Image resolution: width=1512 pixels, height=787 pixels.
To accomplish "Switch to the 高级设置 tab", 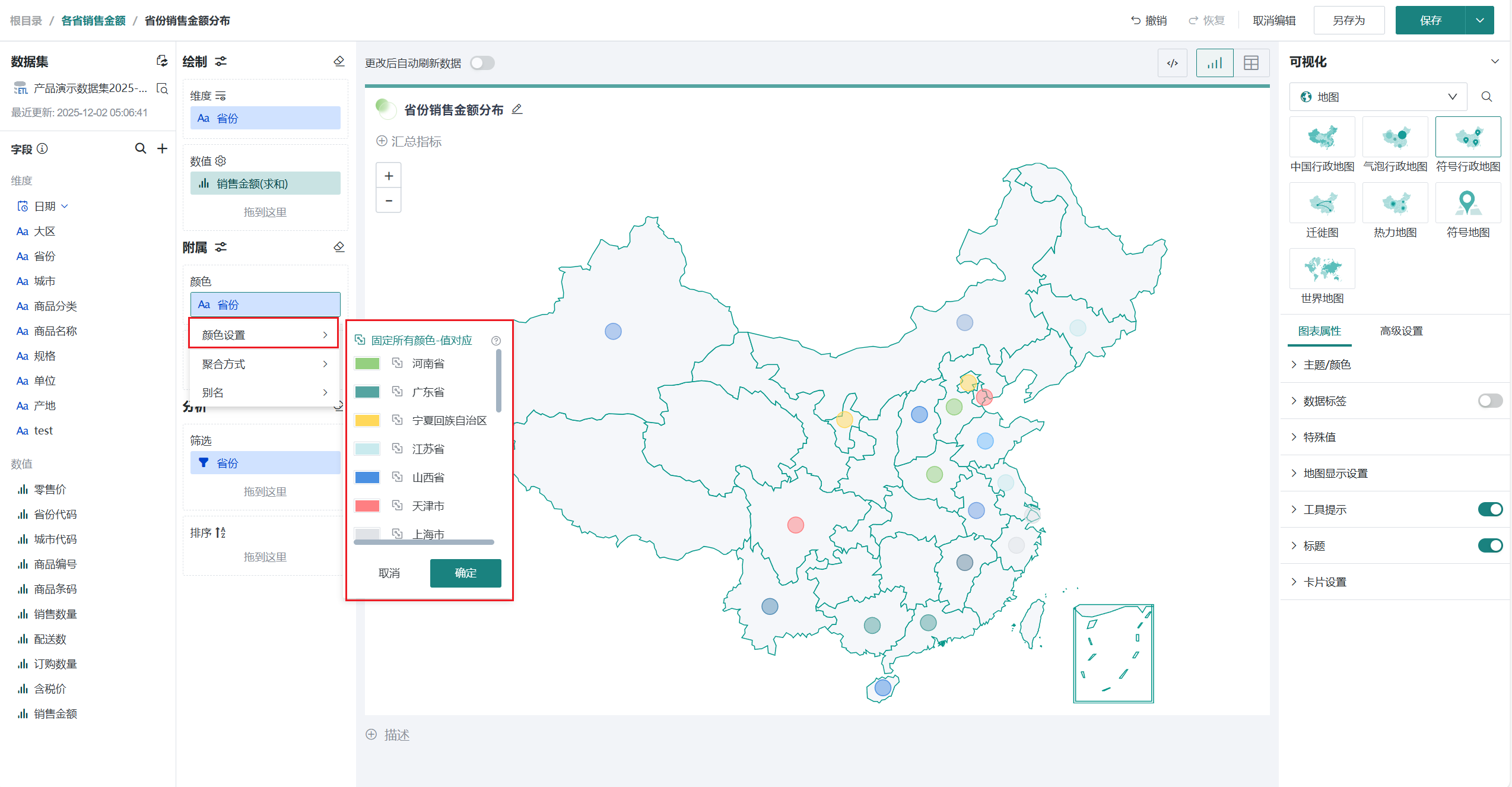I will click(x=1401, y=331).
